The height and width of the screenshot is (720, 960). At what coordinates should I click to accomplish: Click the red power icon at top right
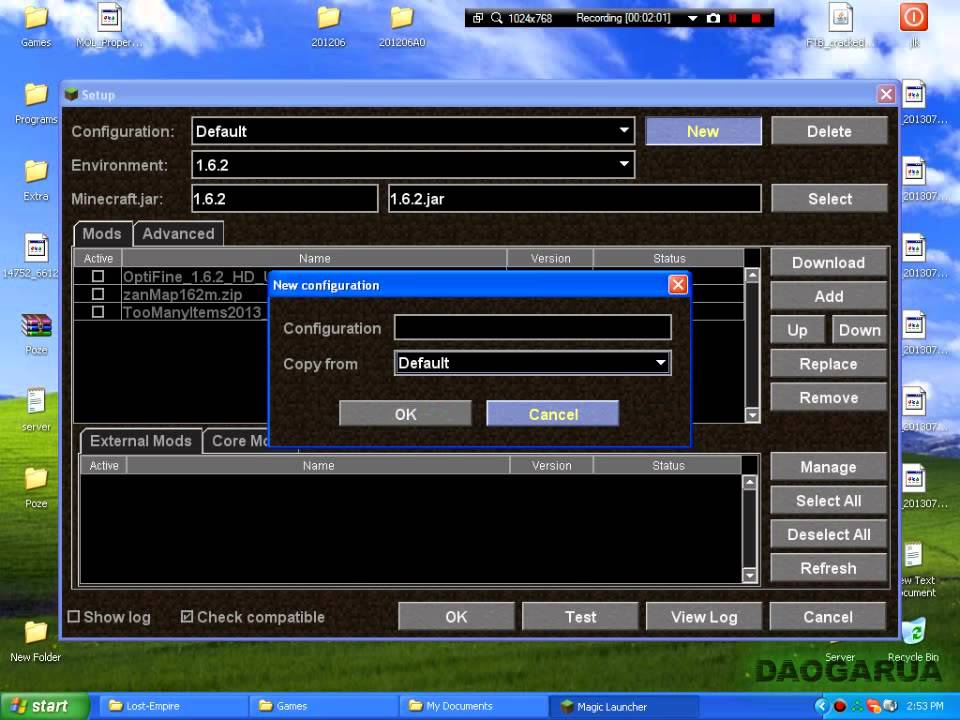pos(913,17)
